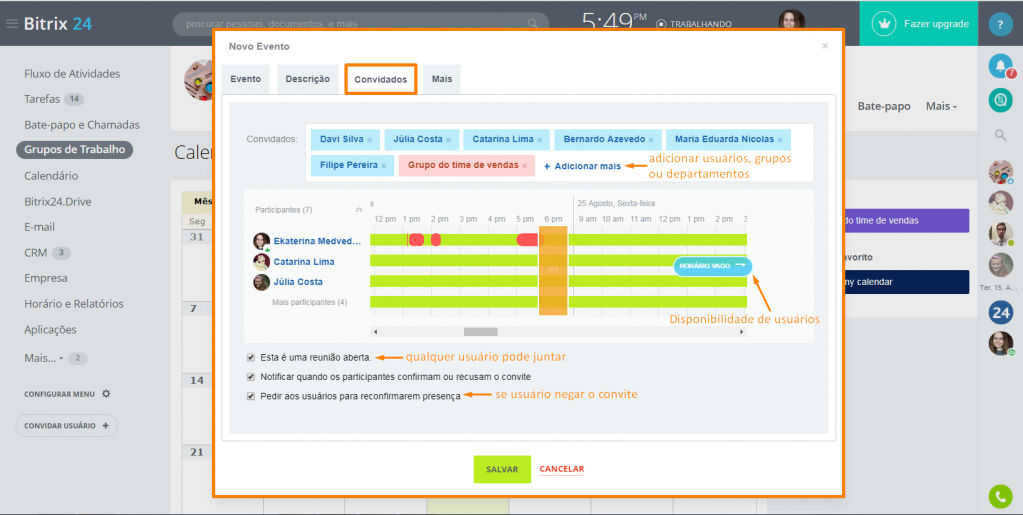
Task: Click the timeline scroll right arrow
Action: pos(741,332)
